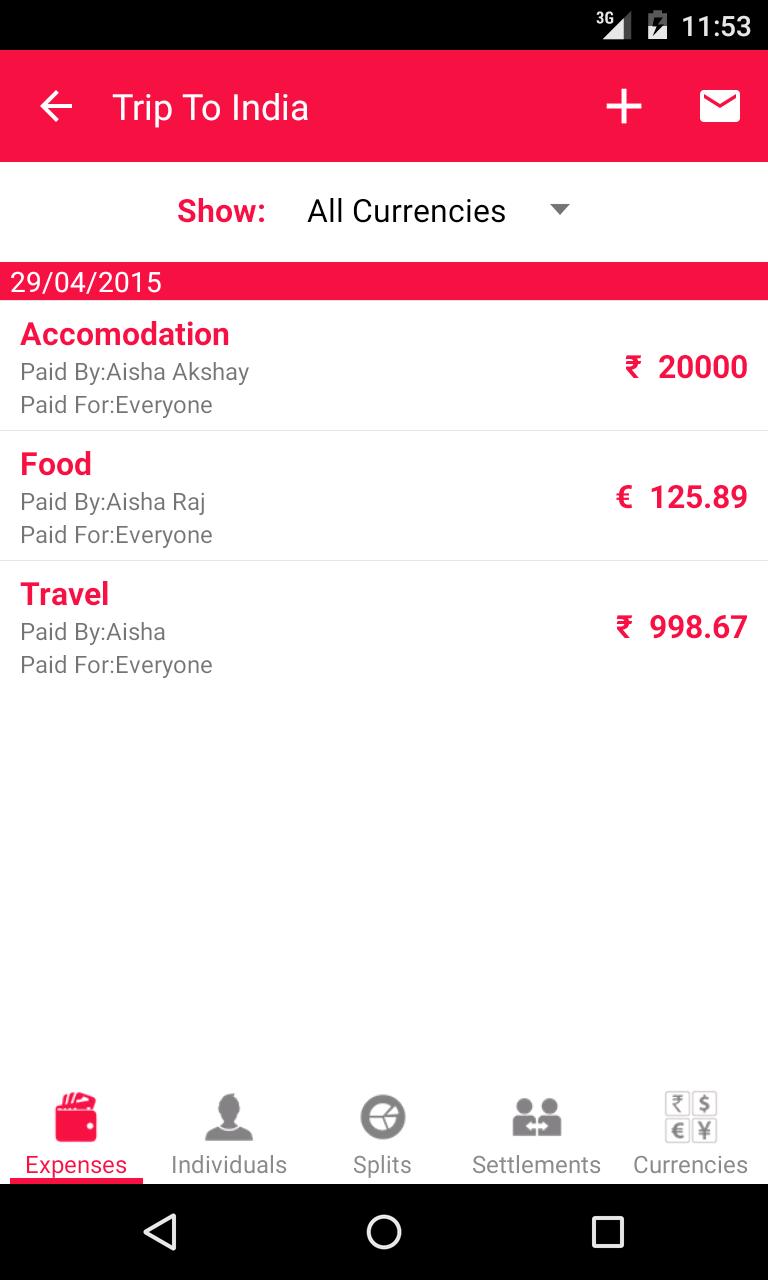Screen dimensions: 768x1280
Task: Switch to the Settlements tab label
Action: pyautogui.click(x=536, y=1165)
